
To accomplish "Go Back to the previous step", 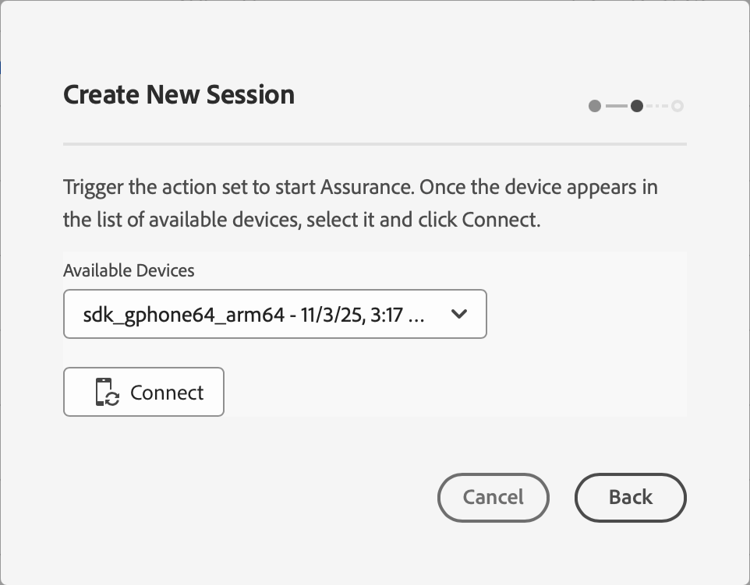I will (630, 497).
